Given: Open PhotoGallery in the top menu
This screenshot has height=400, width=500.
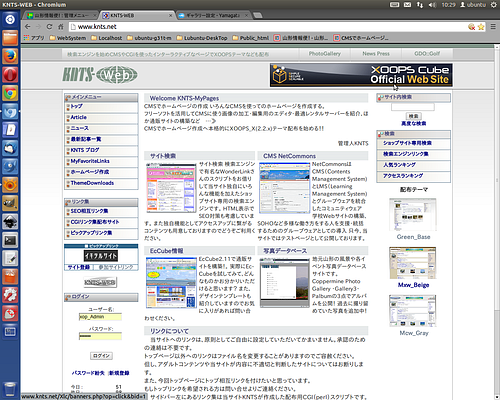Looking at the screenshot, I should point(325,54).
